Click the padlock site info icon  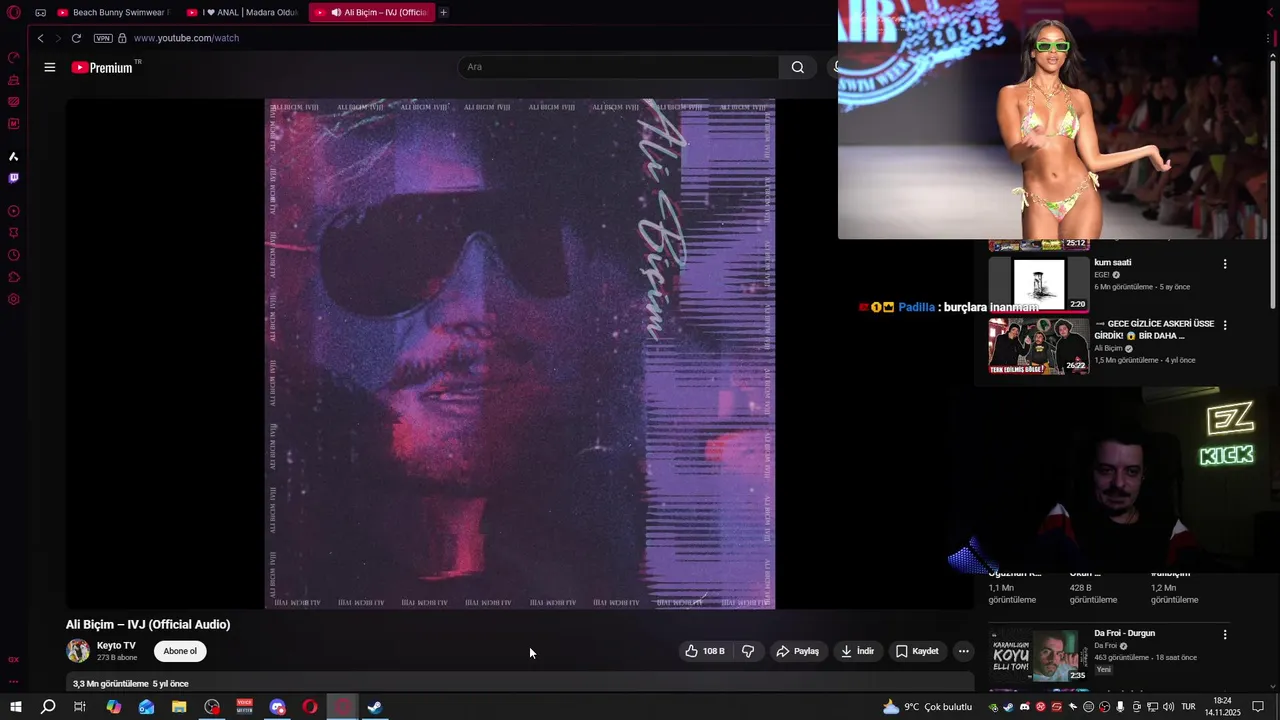click(122, 38)
